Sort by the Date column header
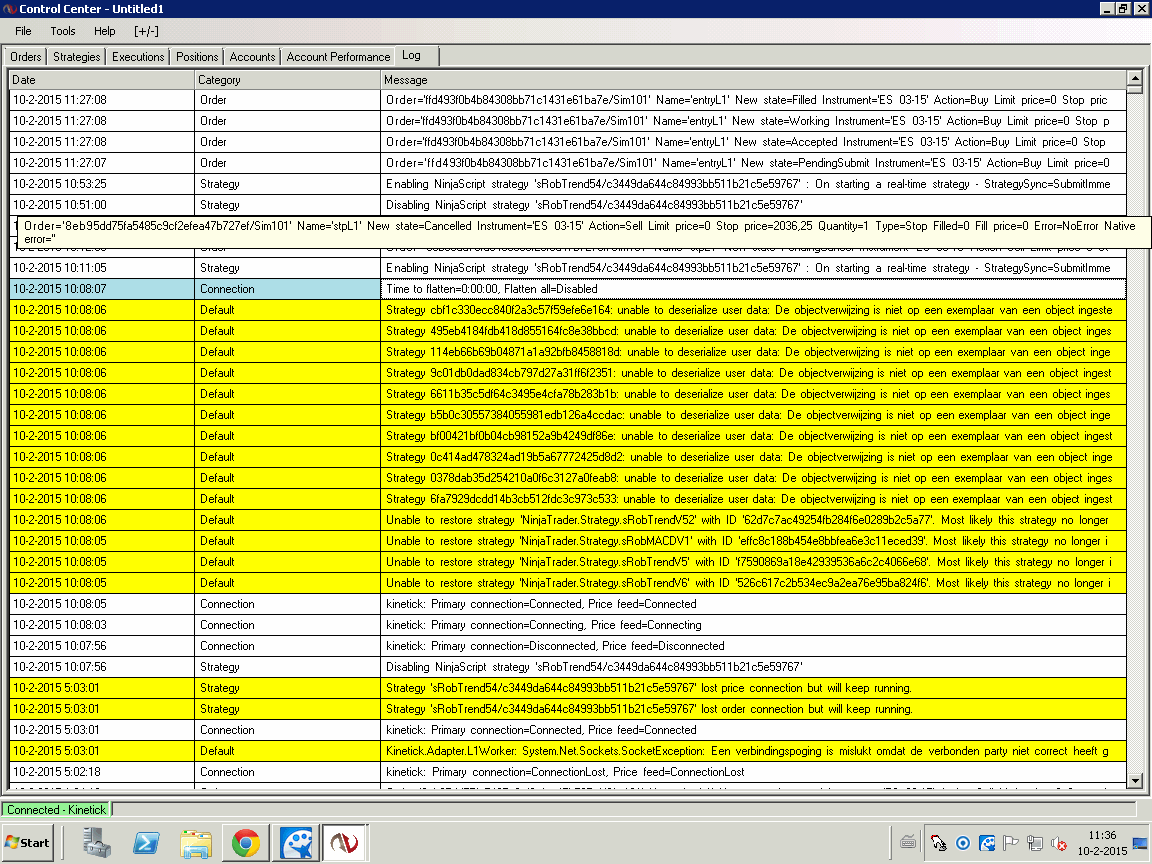 [101, 79]
